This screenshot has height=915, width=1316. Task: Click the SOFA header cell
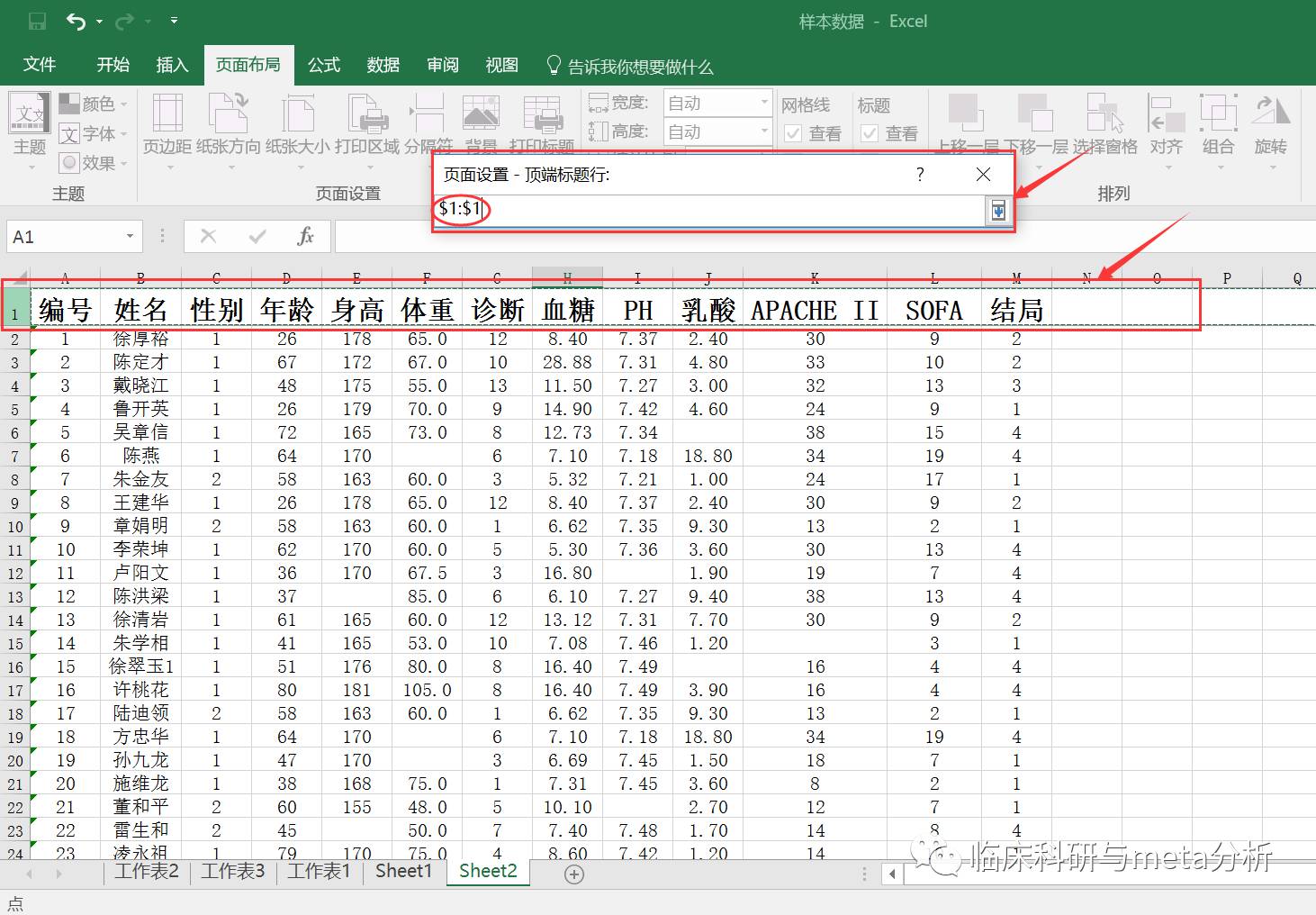point(934,310)
